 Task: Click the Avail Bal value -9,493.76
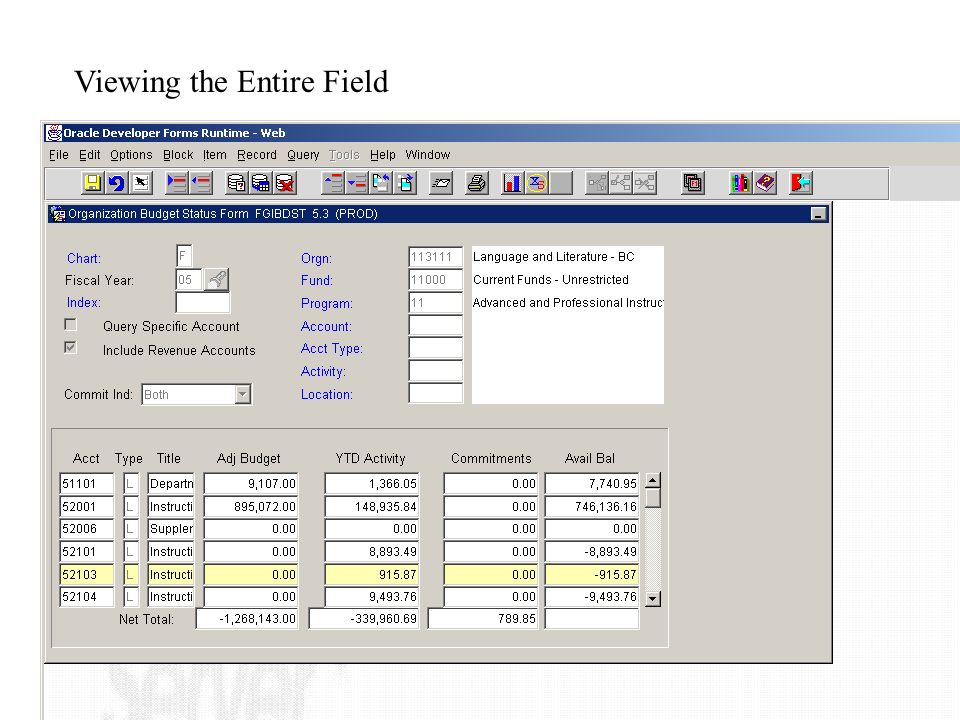coord(592,596)
